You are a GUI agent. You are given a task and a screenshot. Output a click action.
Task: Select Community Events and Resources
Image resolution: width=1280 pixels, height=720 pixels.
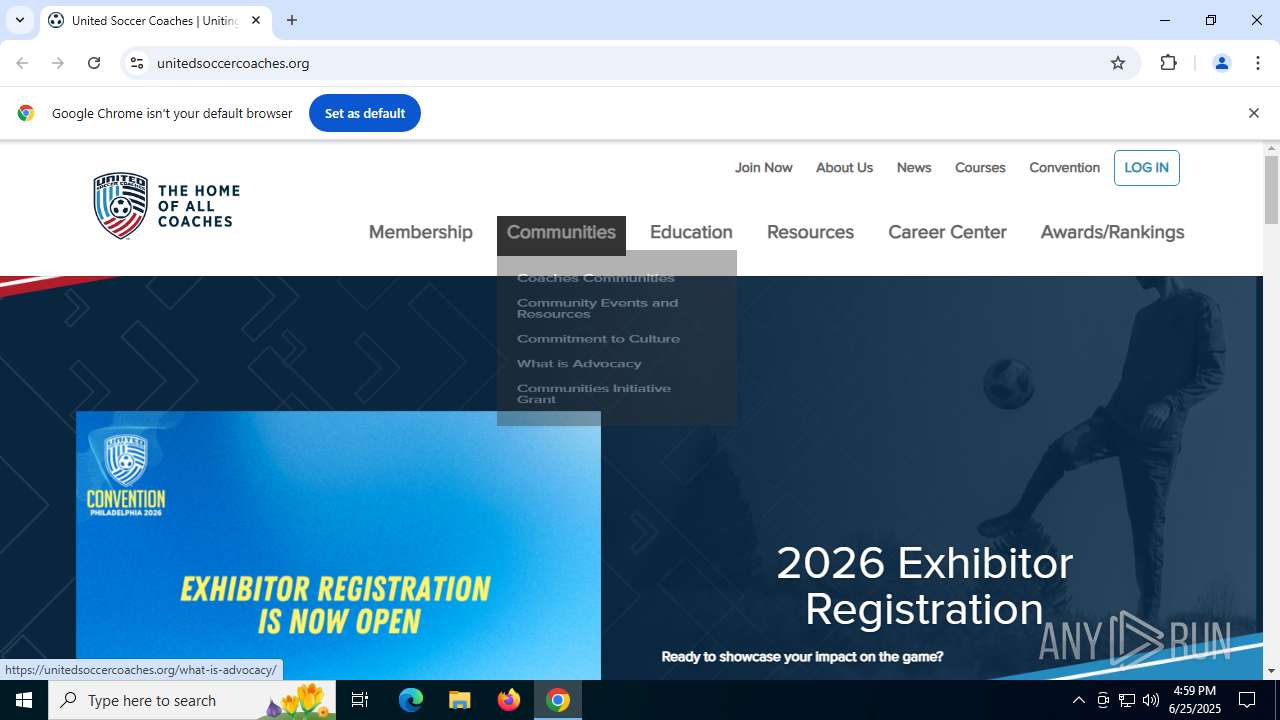[597, 308]
